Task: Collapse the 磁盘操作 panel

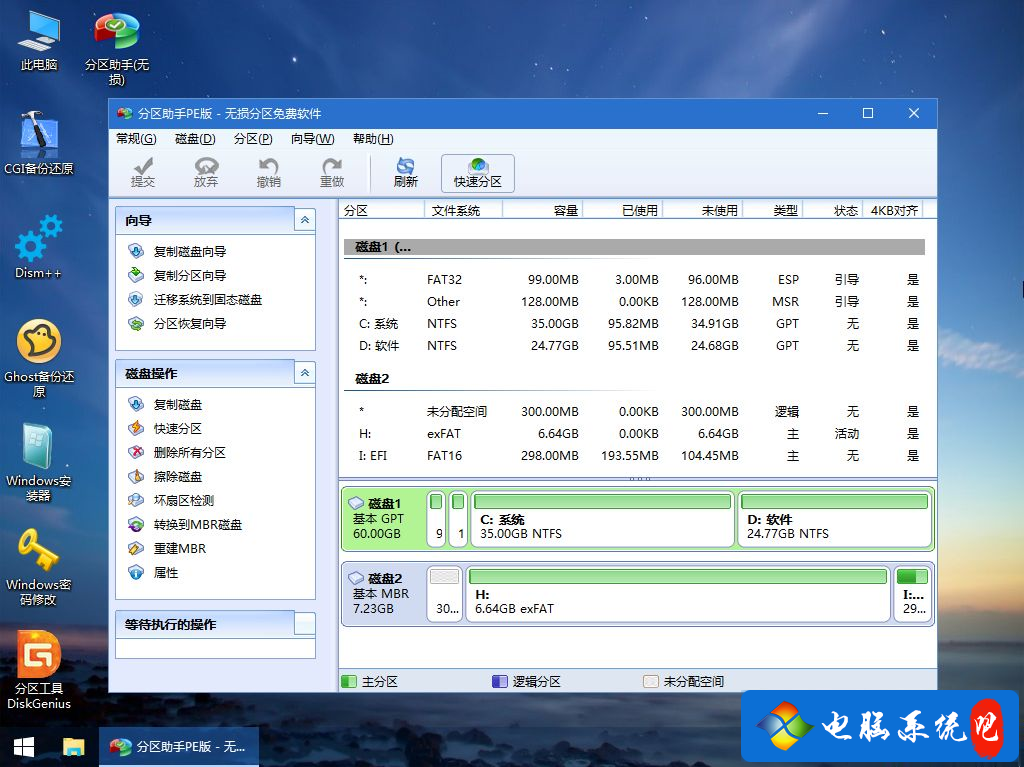Action: click(x=304, y=372)
